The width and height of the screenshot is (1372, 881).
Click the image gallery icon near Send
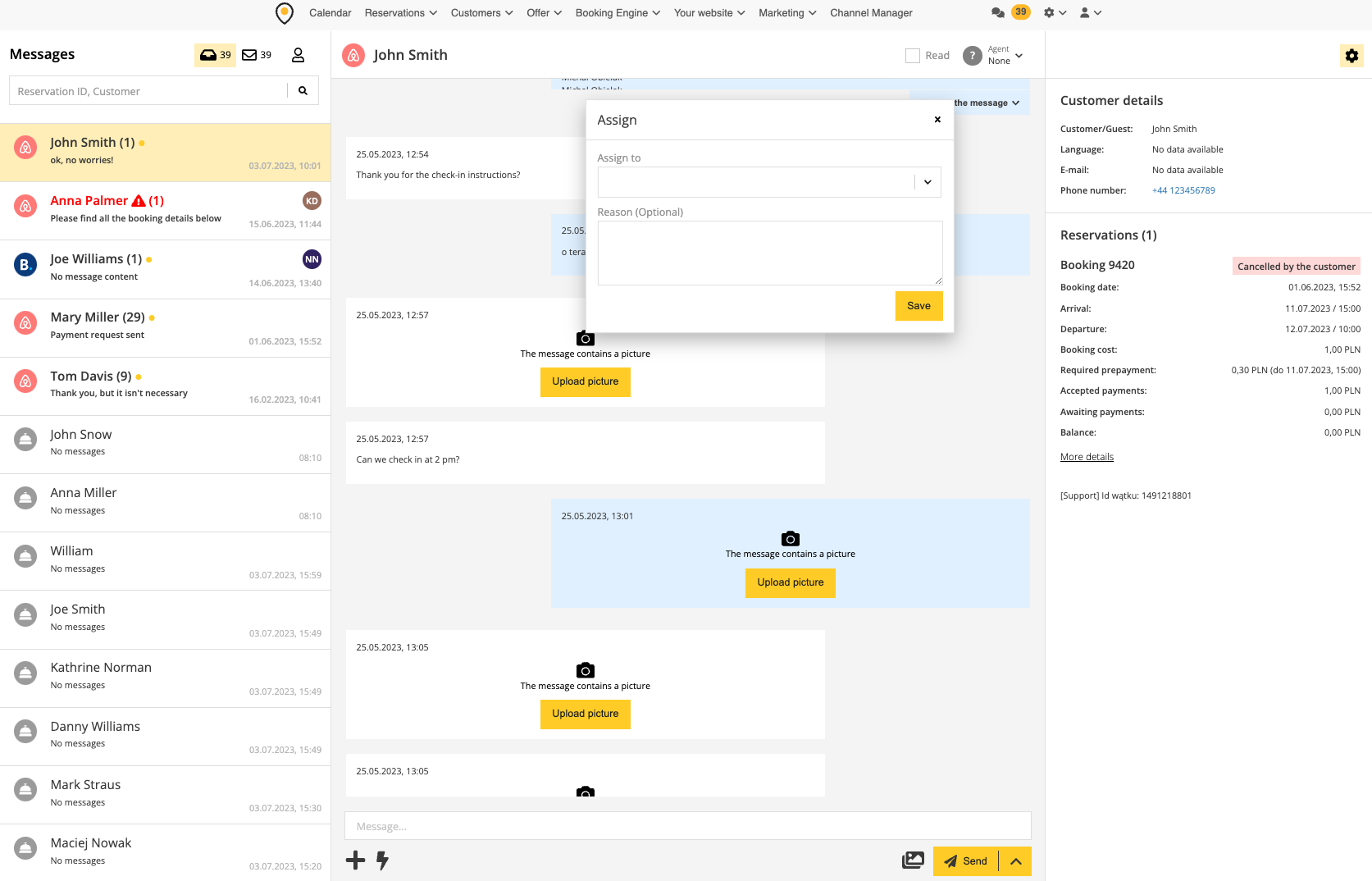[x=913, y=860]
